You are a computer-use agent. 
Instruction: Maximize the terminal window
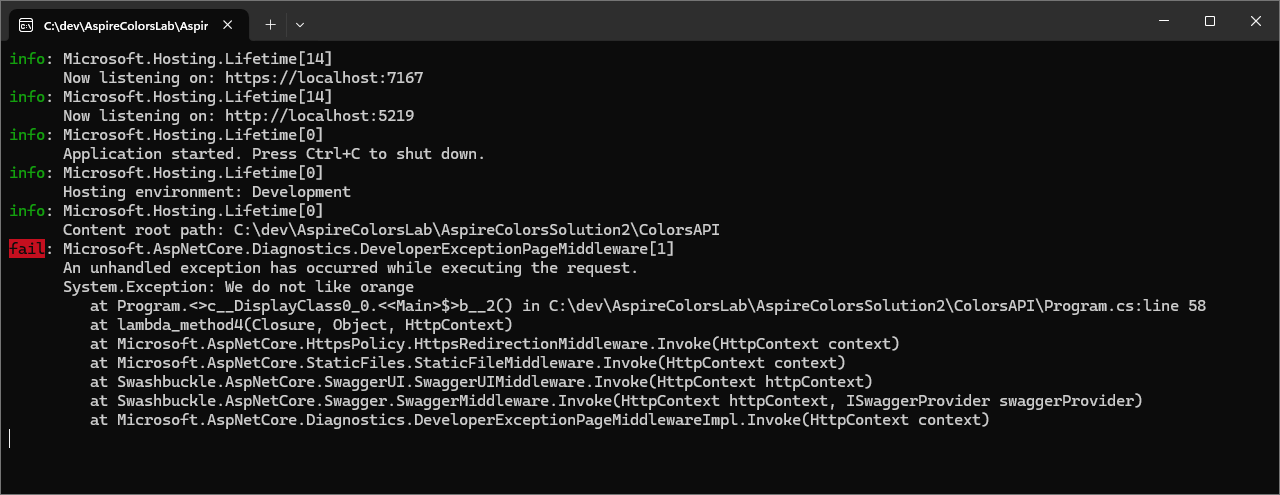1210,21
